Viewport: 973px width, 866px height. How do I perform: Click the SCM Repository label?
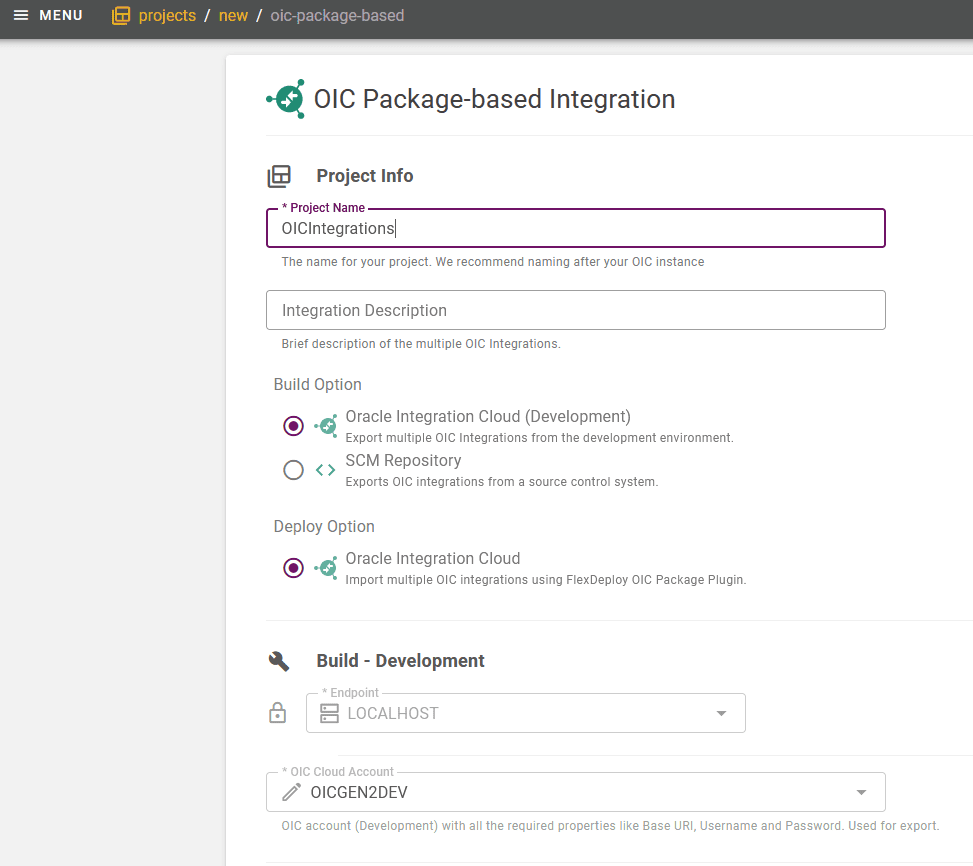pos(403,461)
